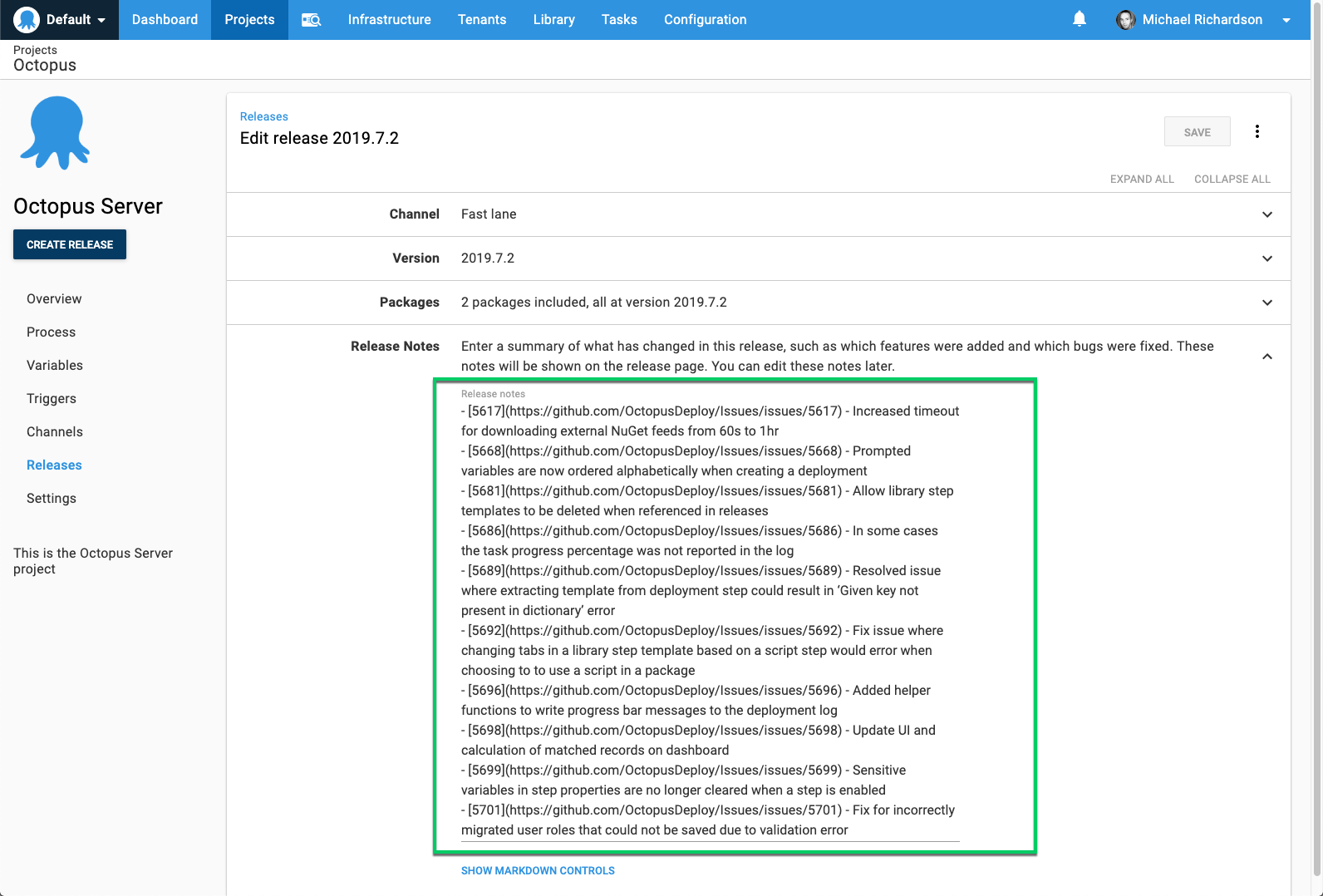Click the 'Release Notes' section label
Image resolution: width=1323 pixels, height=896 pixels.
[x=395, y=347]
